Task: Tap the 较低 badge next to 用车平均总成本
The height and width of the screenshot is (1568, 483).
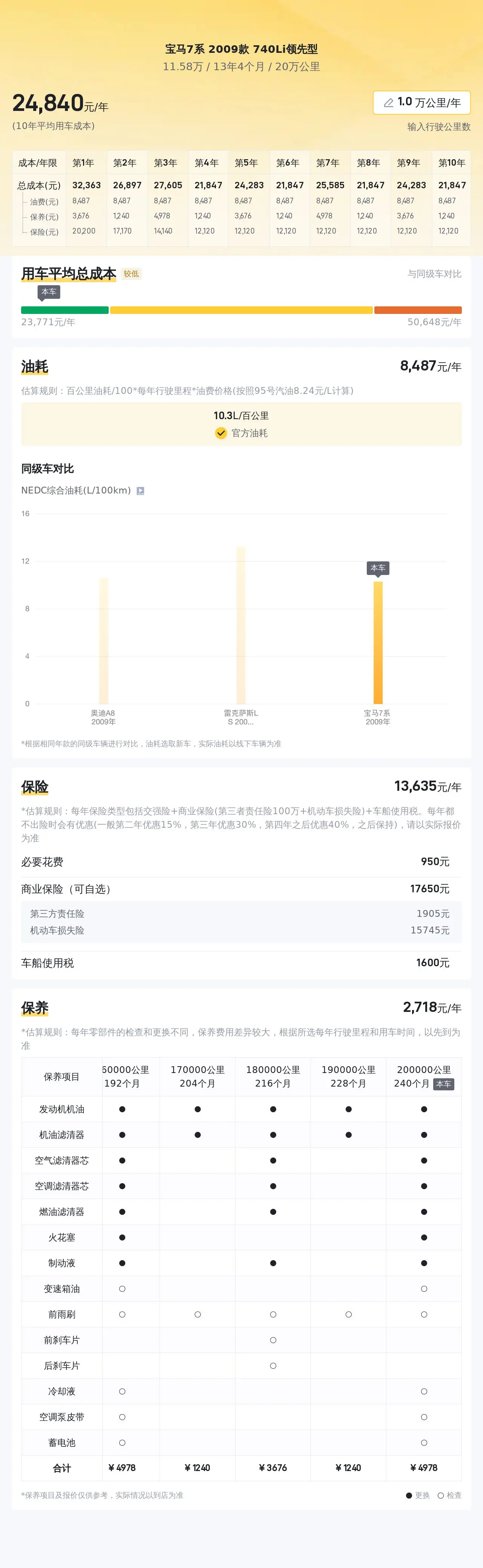Action: (132, 274)
